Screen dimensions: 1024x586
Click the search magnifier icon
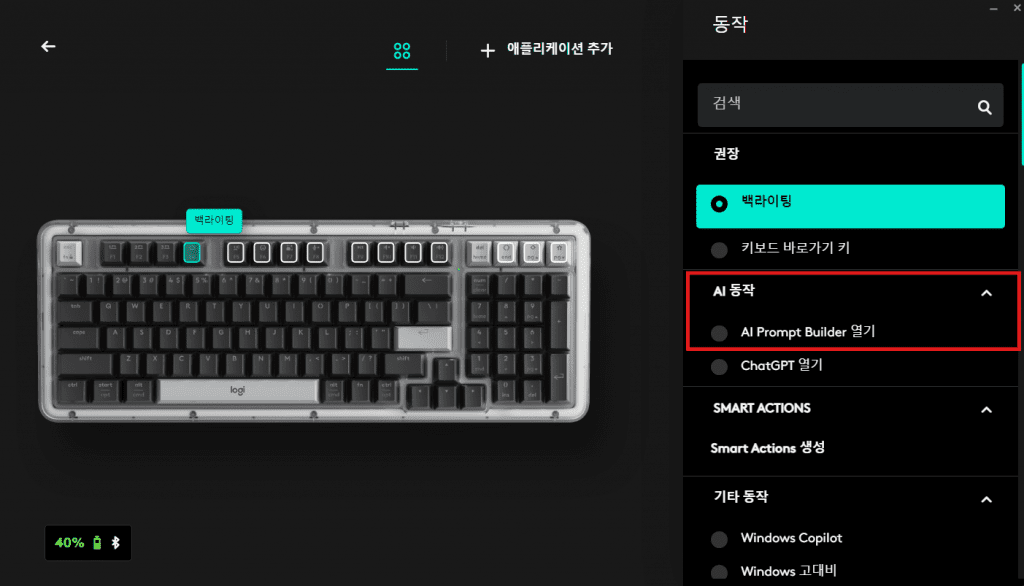coord(984,106)
